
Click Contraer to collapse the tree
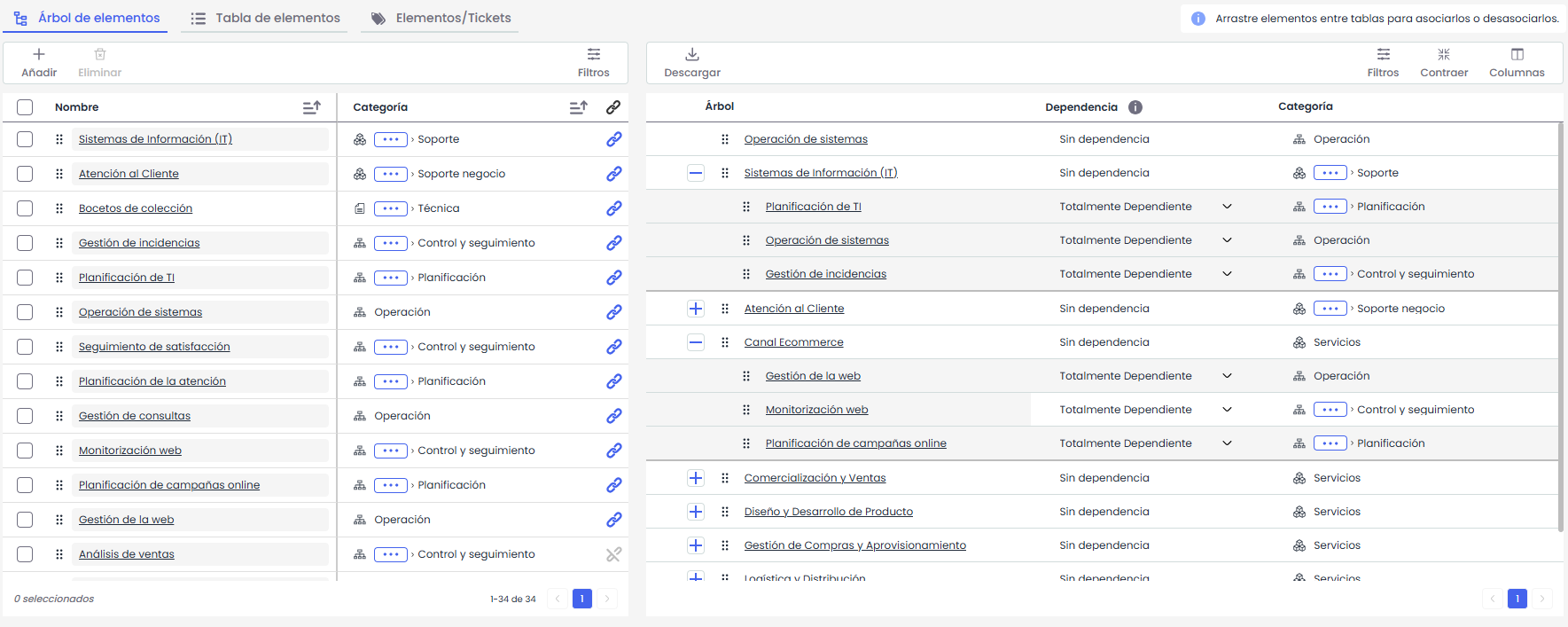1444,62
